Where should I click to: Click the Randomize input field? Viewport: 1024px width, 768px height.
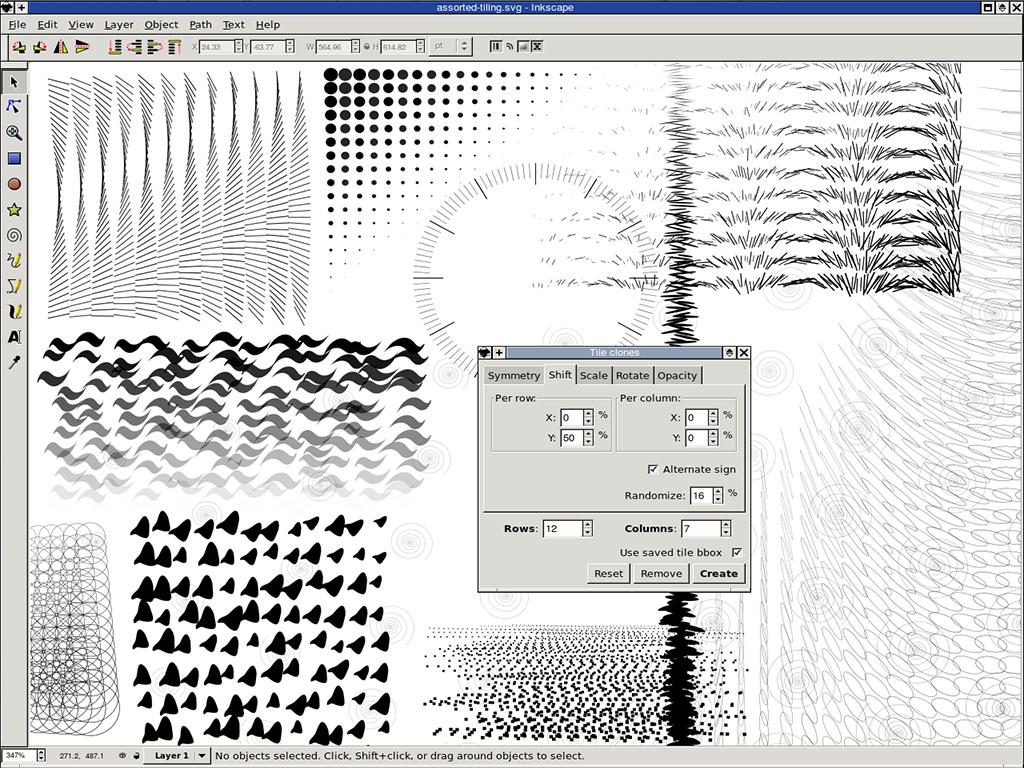click(x=701, y=495)
